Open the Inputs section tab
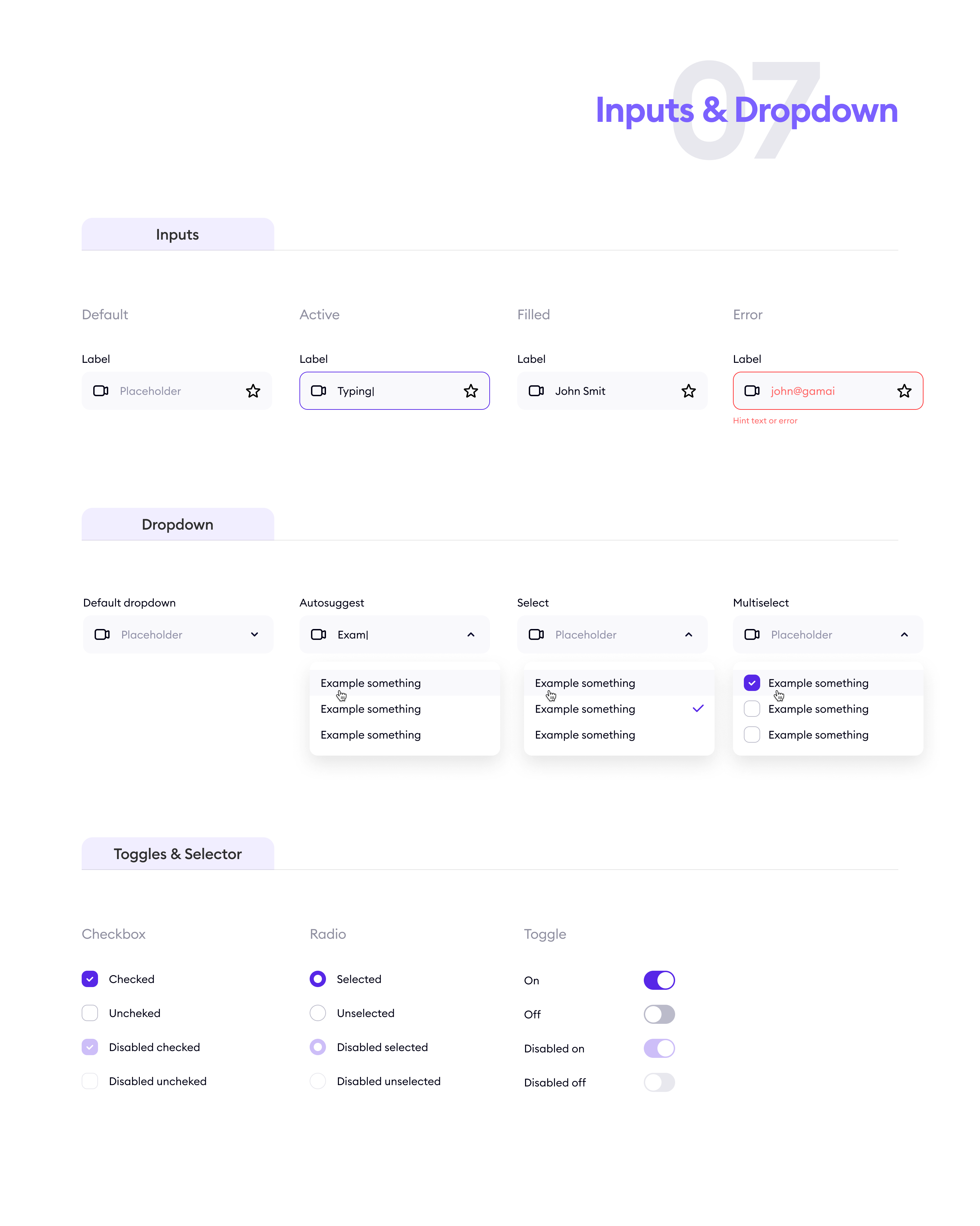Viewport: 980px width, 1226px height. [x=177, y=234]
